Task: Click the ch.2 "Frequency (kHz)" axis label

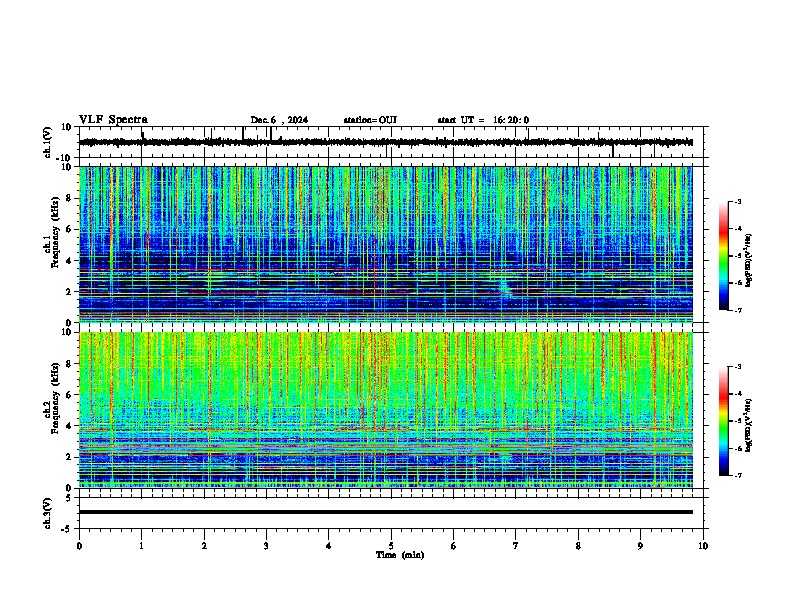Action: click(x=55, y=398)
